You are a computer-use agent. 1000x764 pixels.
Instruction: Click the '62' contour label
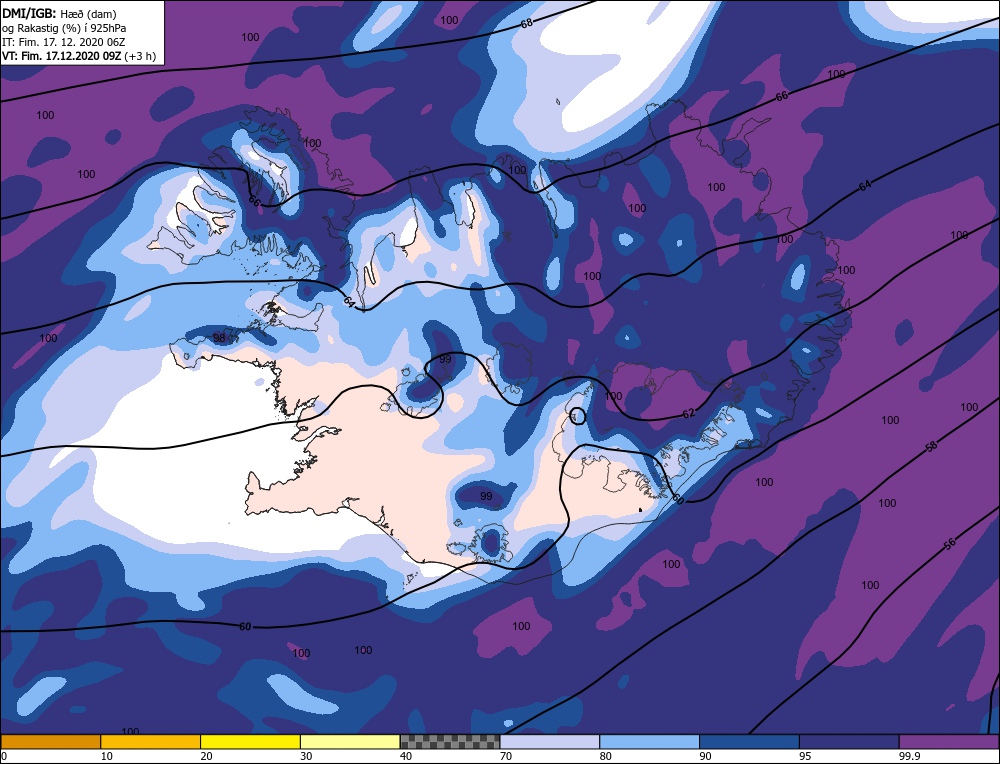tap(688, 414)
